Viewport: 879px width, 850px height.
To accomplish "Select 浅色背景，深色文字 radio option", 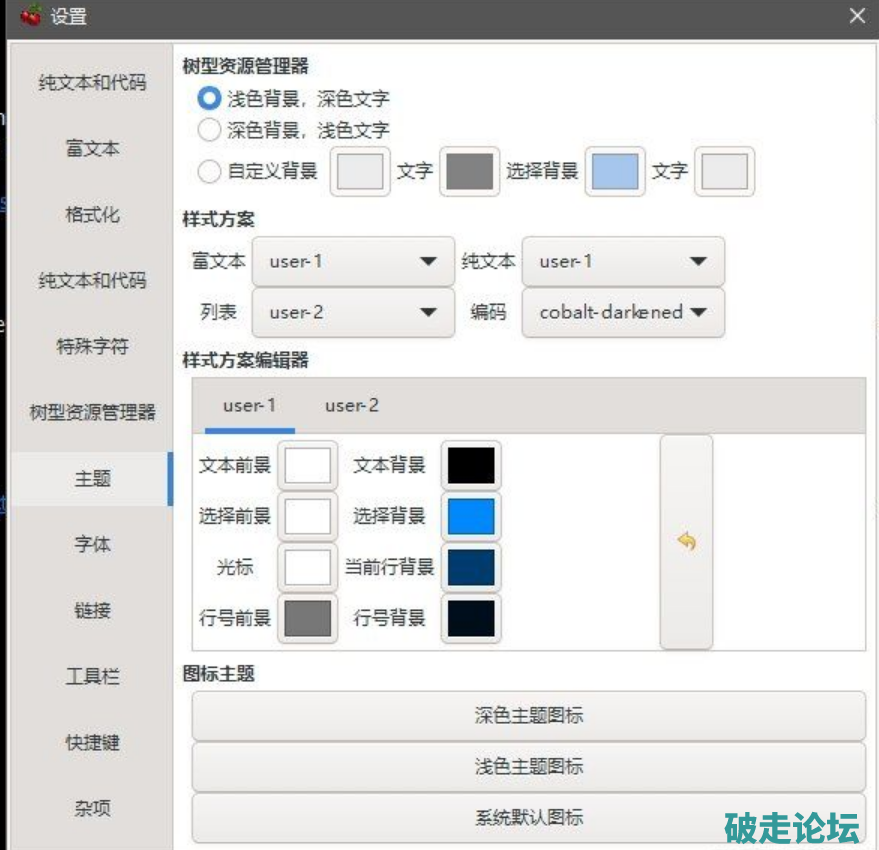I will pos(209,98).
